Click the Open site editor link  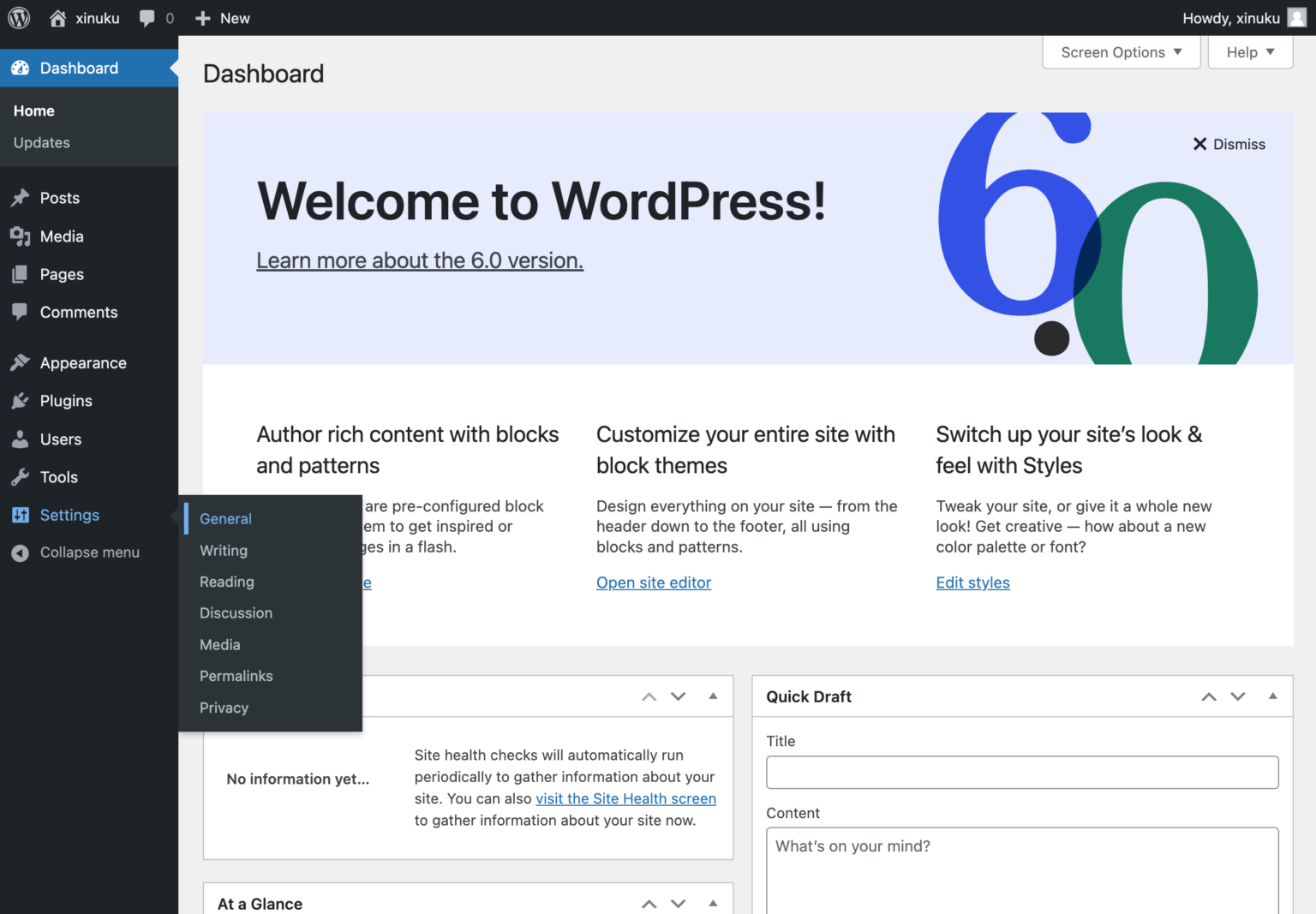click(653, 582)
